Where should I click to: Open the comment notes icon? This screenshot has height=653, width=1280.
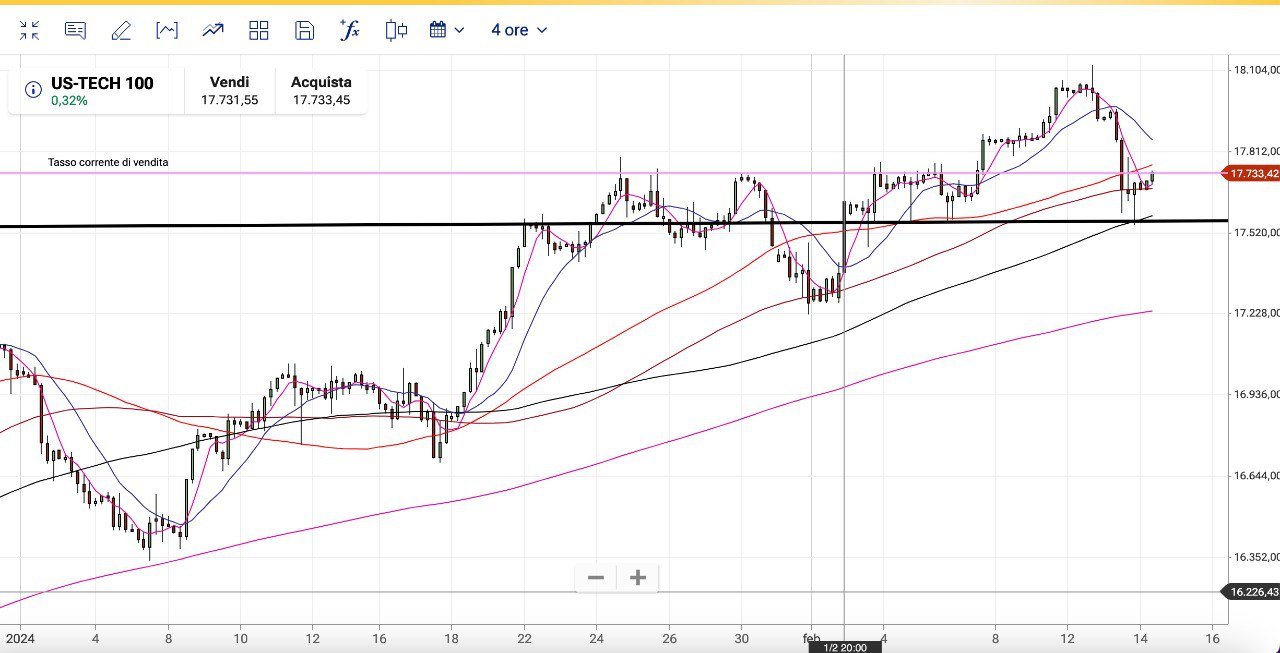[75, 30]
